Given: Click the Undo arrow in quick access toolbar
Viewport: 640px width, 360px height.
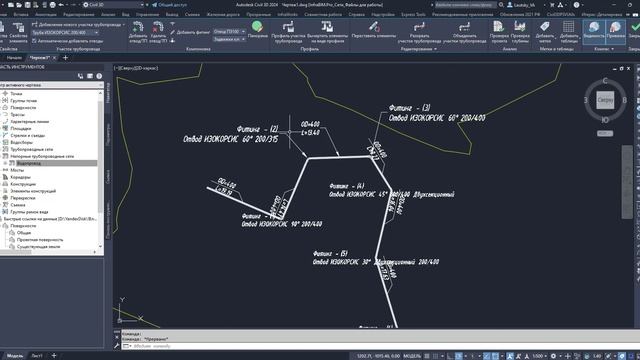Looking at the screenshot, I should [61, 5].
